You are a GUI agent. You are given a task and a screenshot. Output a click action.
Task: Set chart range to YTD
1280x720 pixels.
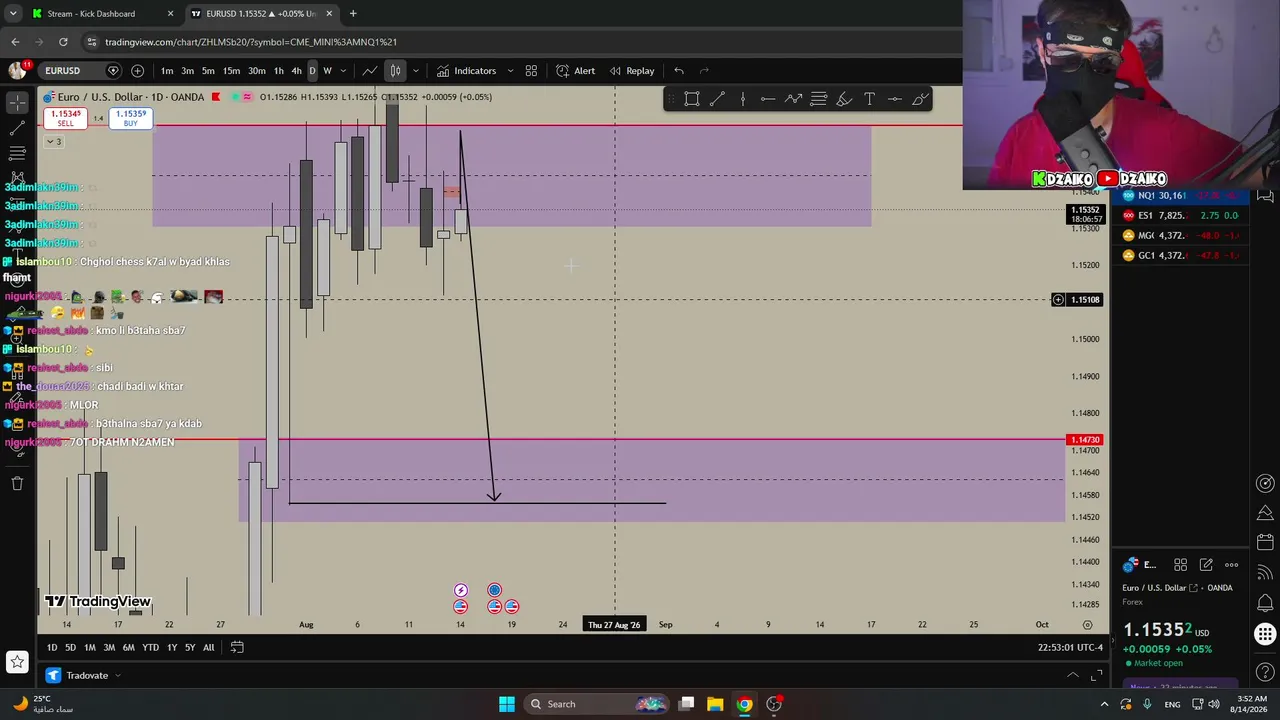(150, 648)
